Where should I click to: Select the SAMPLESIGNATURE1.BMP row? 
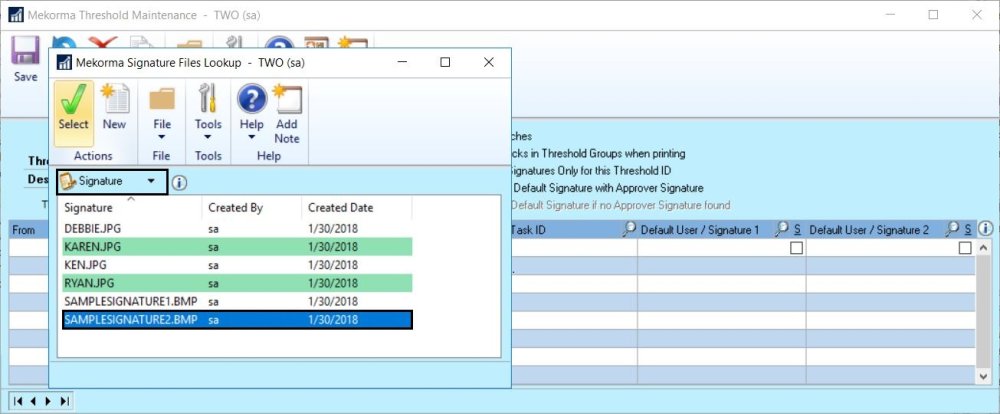237,301
